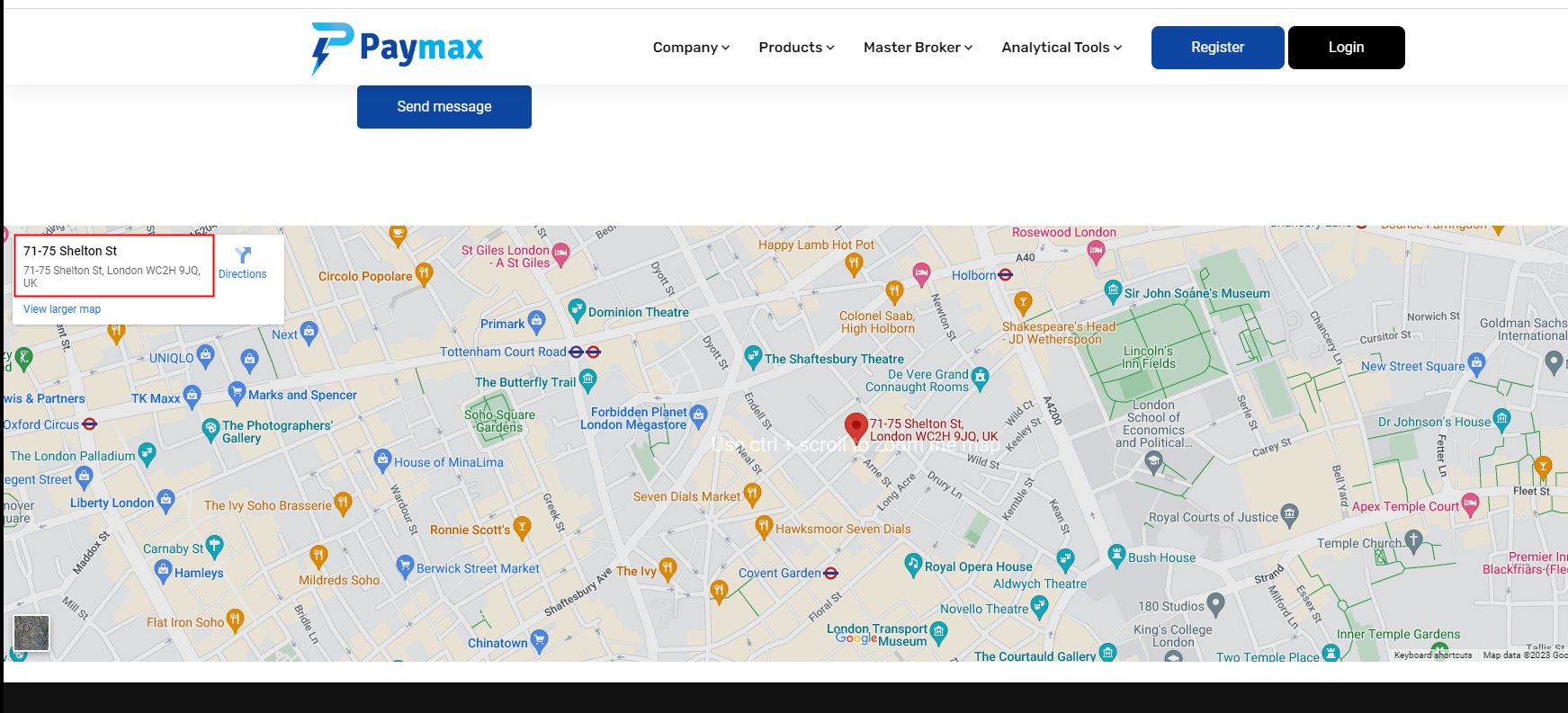The image size is (1568, 713).
Task: Select the Marks and Spencer pin
Action: (237, 392)
